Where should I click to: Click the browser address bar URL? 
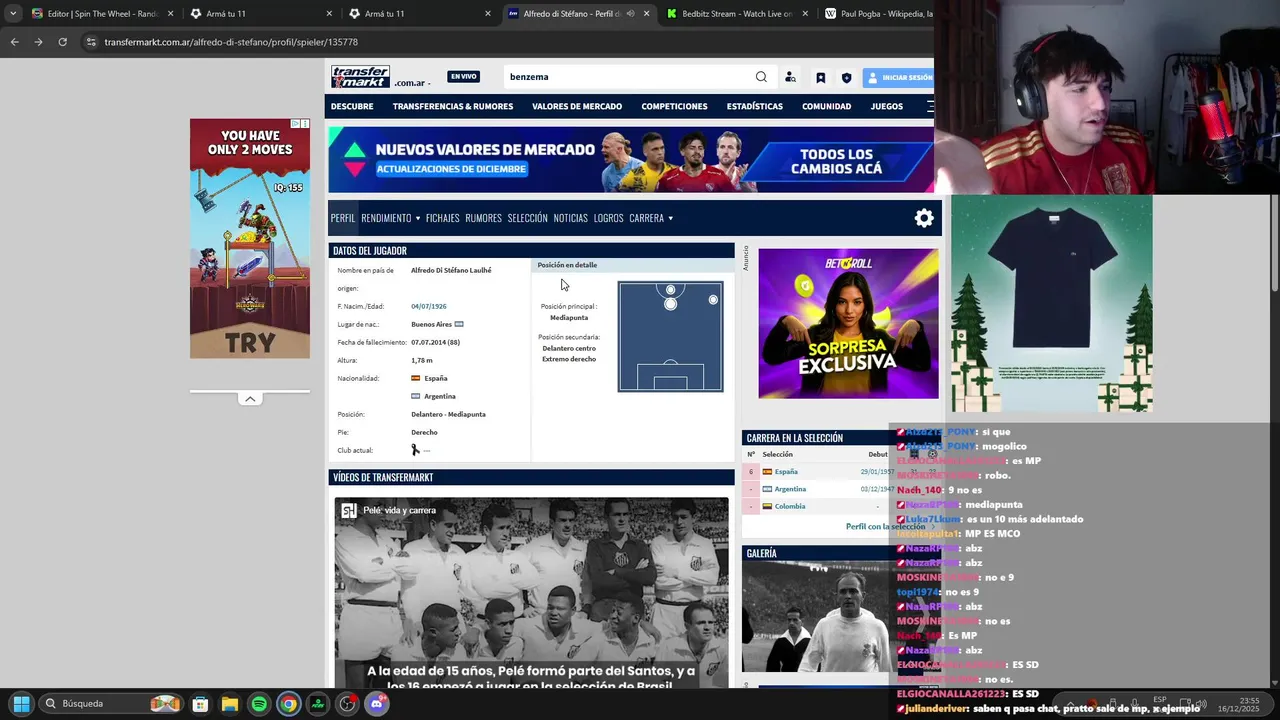[x=231, y=42]
